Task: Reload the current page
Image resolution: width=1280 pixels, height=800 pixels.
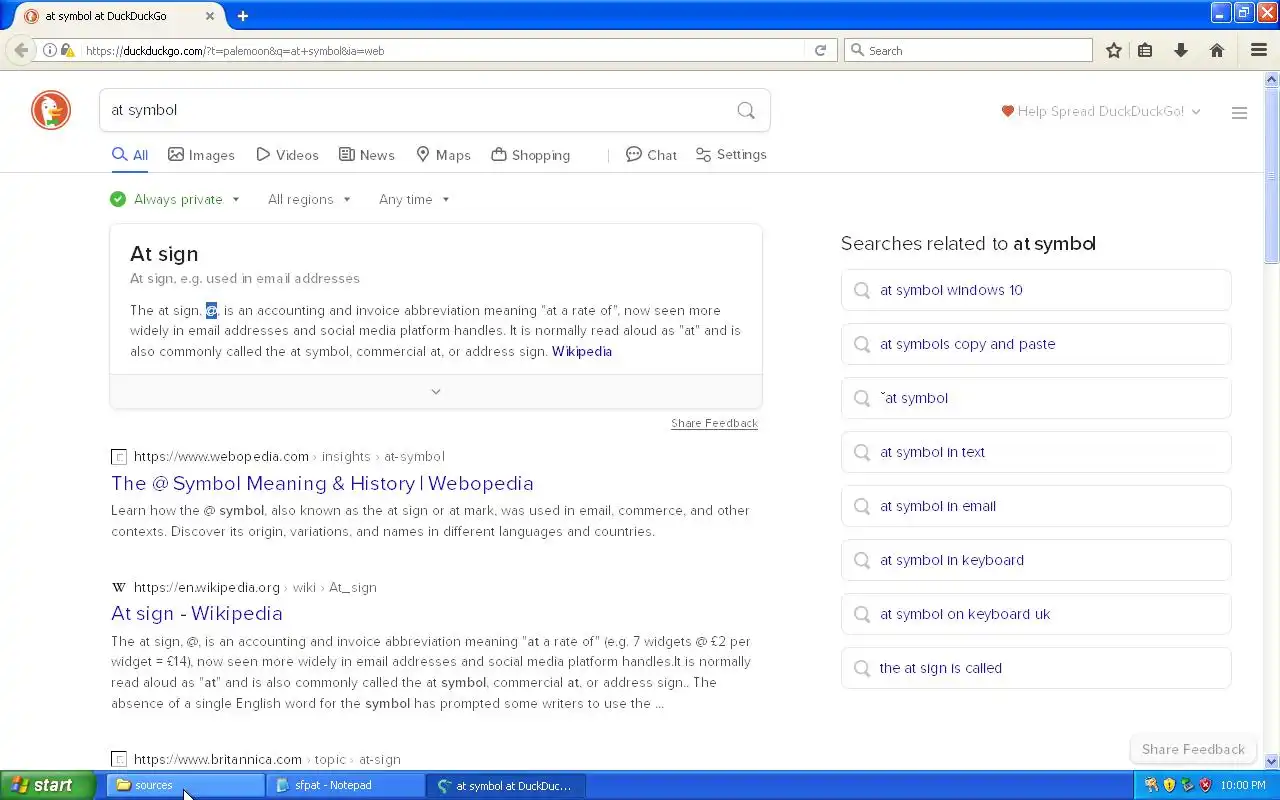Action: click(x=820, y=50)
